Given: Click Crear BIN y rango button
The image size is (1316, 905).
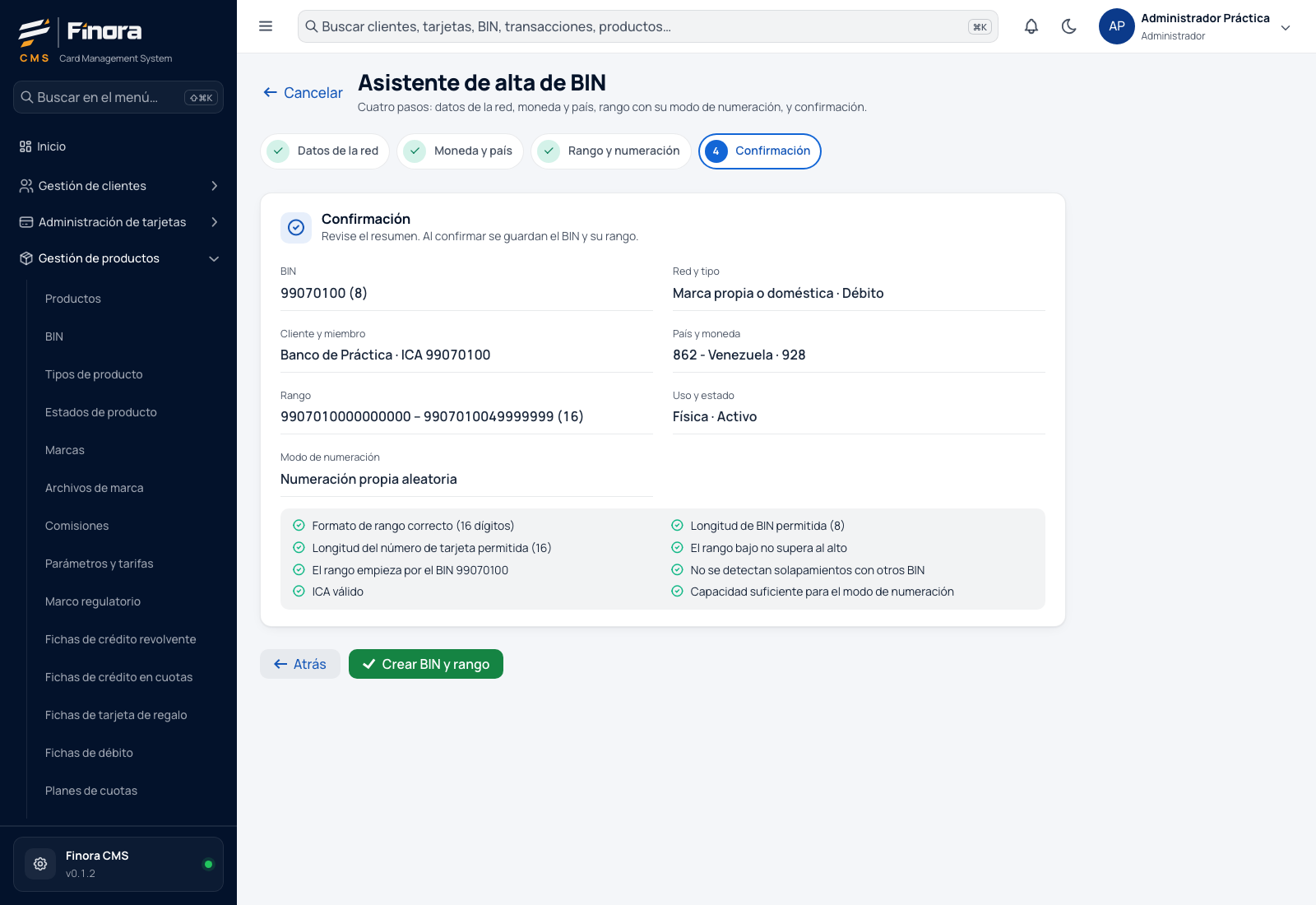Looking at the screenshot, I should (426, 664).
